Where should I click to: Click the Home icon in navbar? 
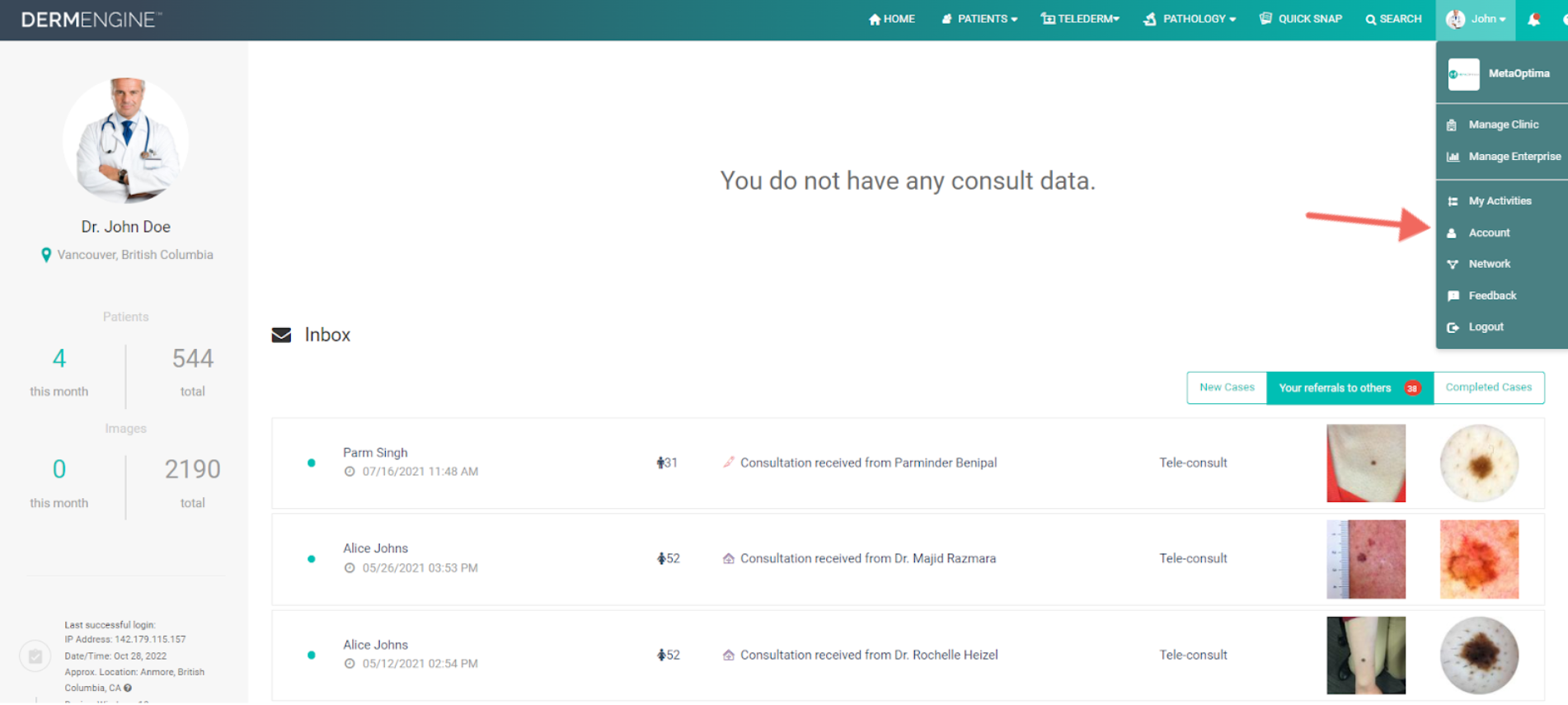875,19
